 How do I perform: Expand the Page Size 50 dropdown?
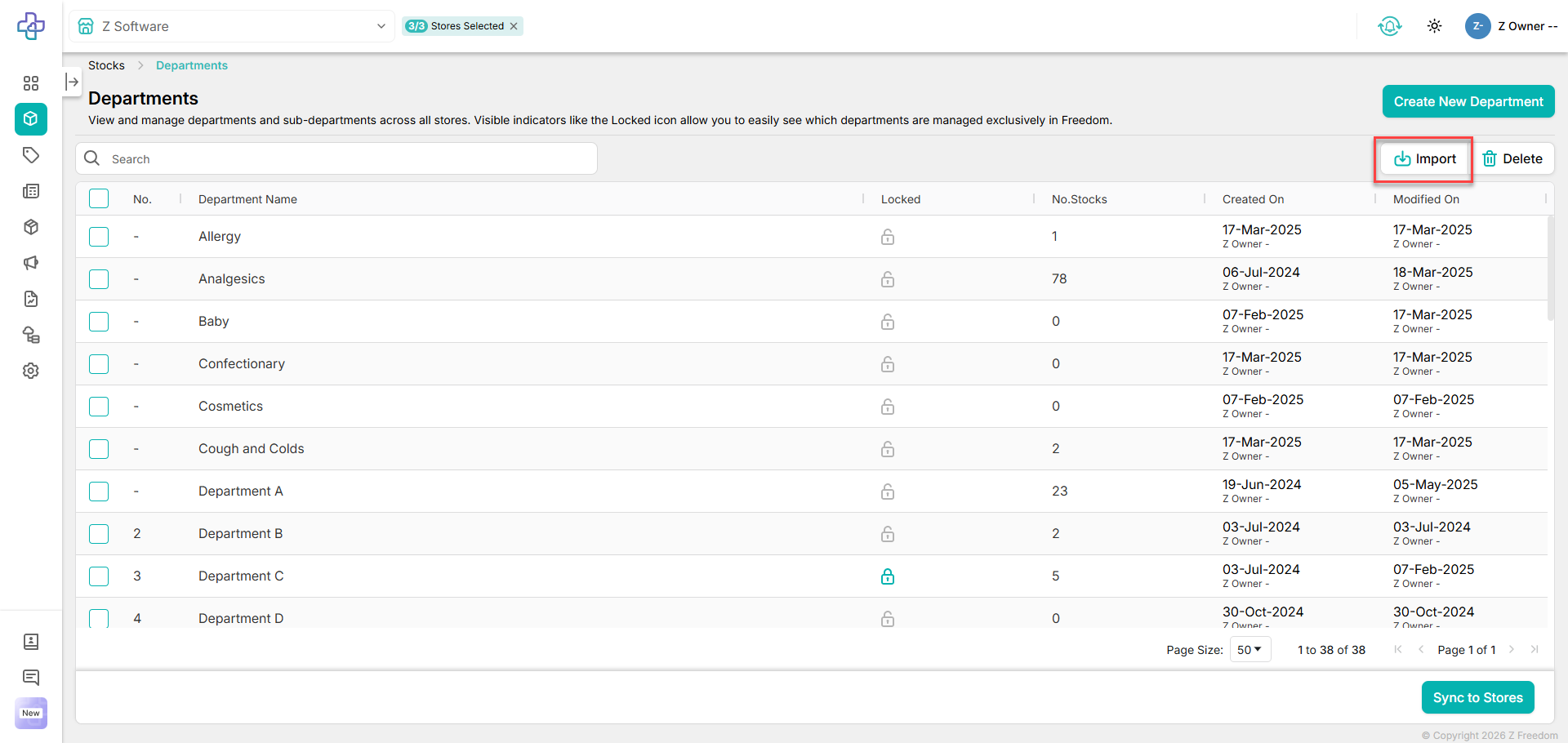point(1249,650)
